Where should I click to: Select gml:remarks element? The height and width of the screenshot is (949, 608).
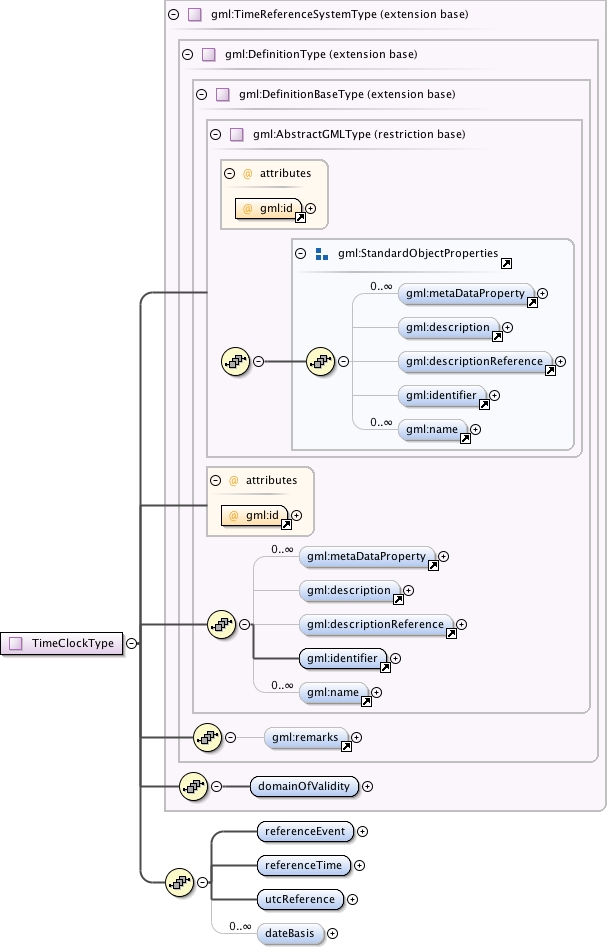click(306, 738)
